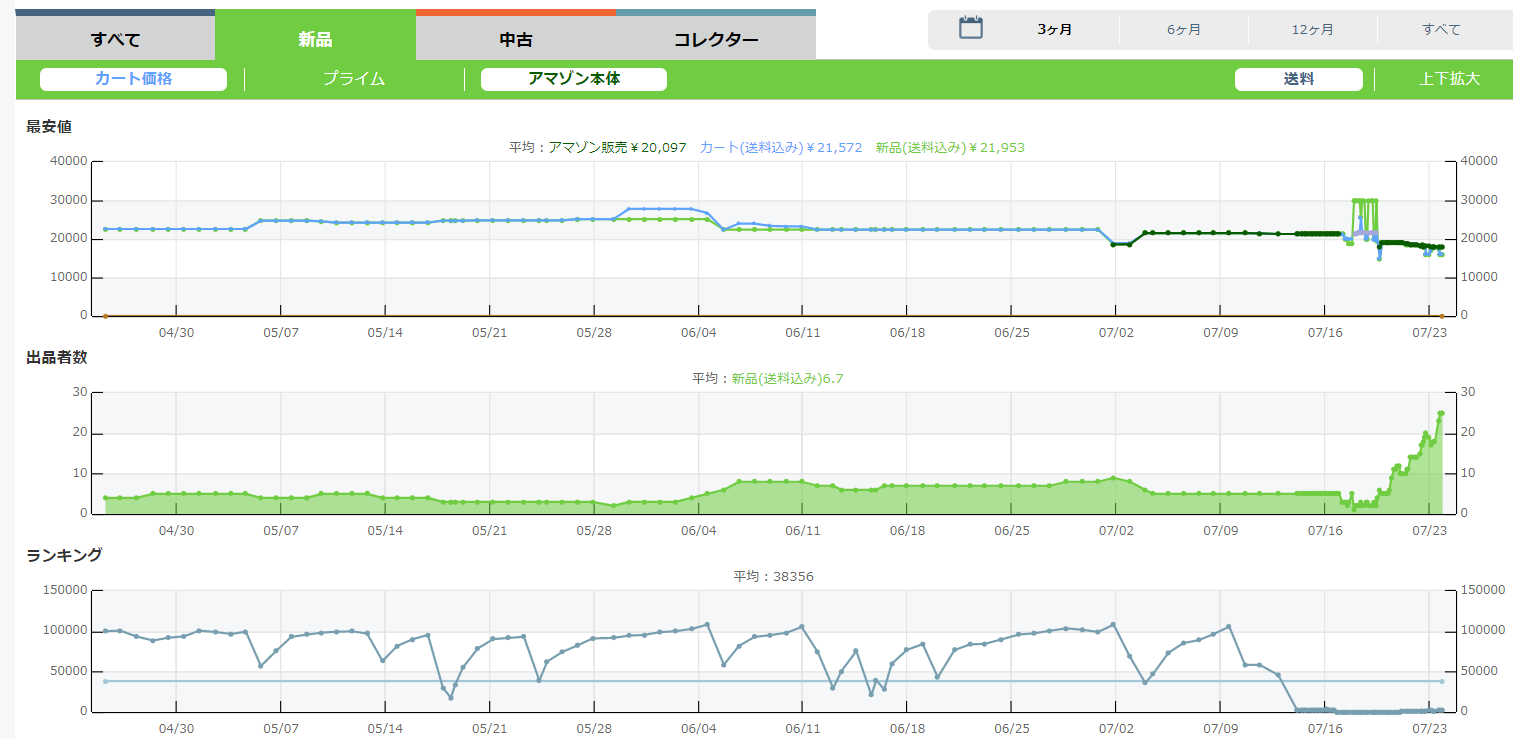Select the 3ヶ月 time range

pyautogui.click(x=1055, y=29)
